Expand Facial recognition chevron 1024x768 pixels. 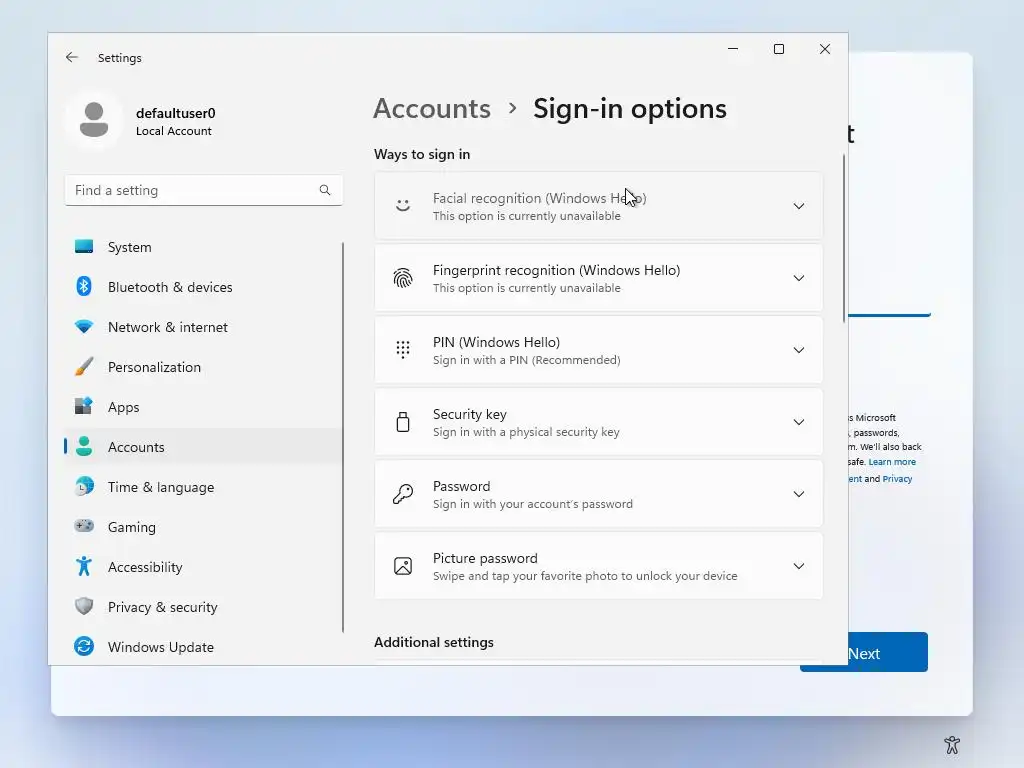(799, 206)
